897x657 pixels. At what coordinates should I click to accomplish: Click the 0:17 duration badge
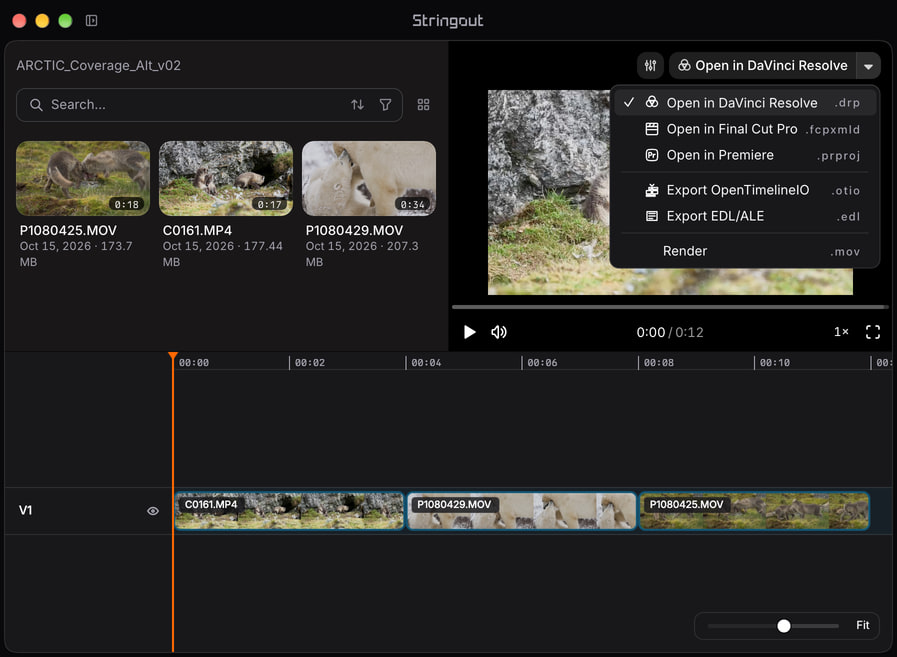[x=269, y=204]
